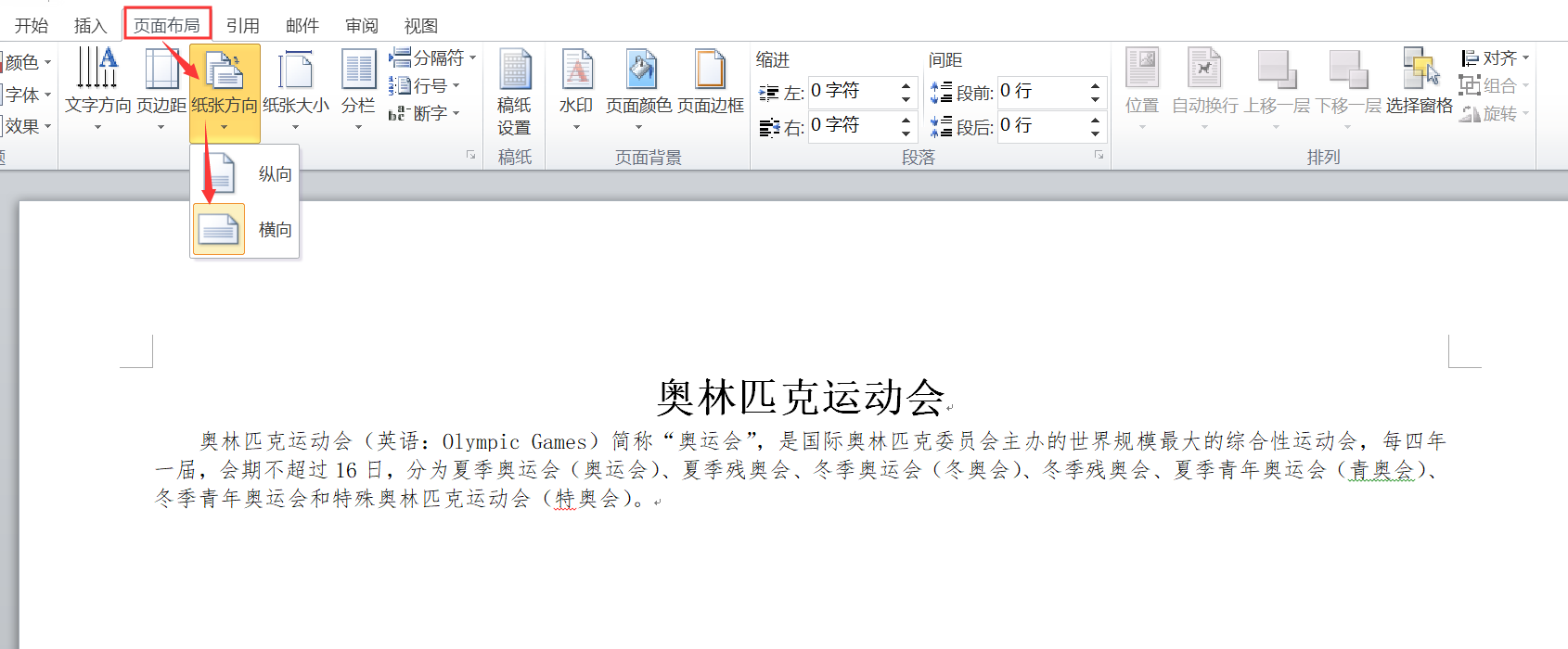Decrease 段后 spacing with down arrow
Viewport: 1568px width, 649px height.
pyautogui.click(x=1096, y=133)
